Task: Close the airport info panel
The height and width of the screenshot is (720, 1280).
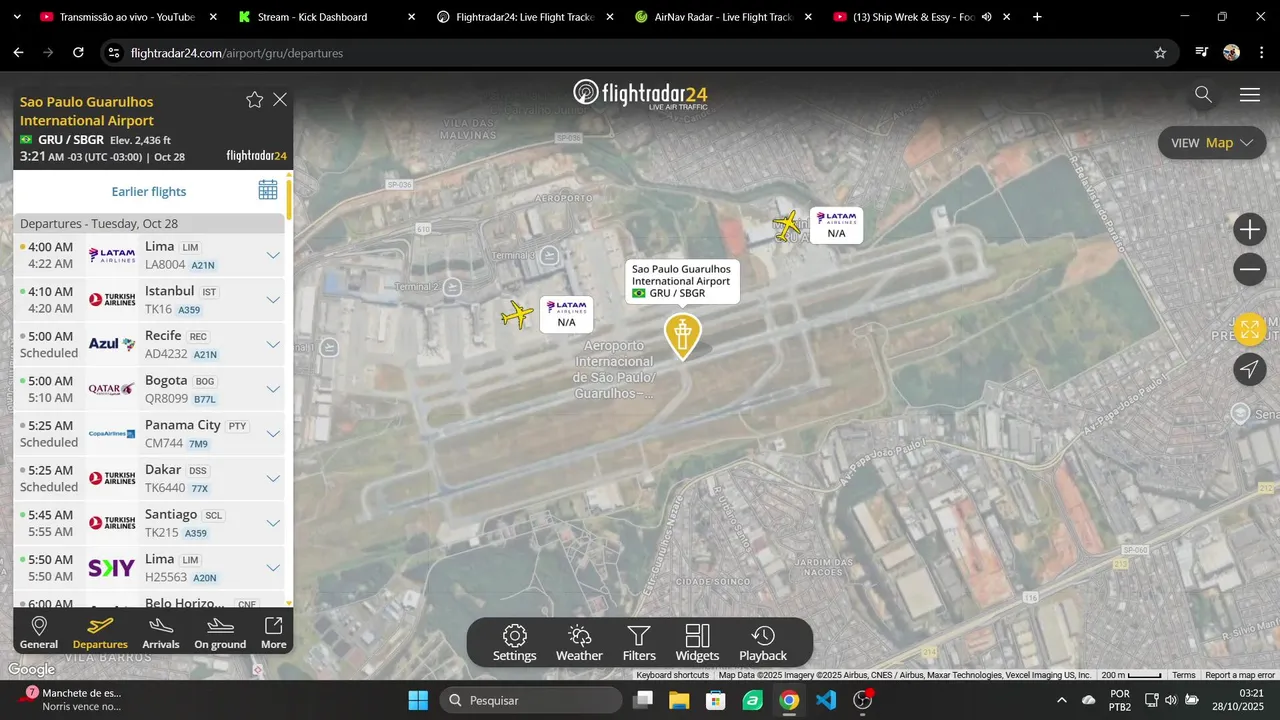Action: pos(280,100)
